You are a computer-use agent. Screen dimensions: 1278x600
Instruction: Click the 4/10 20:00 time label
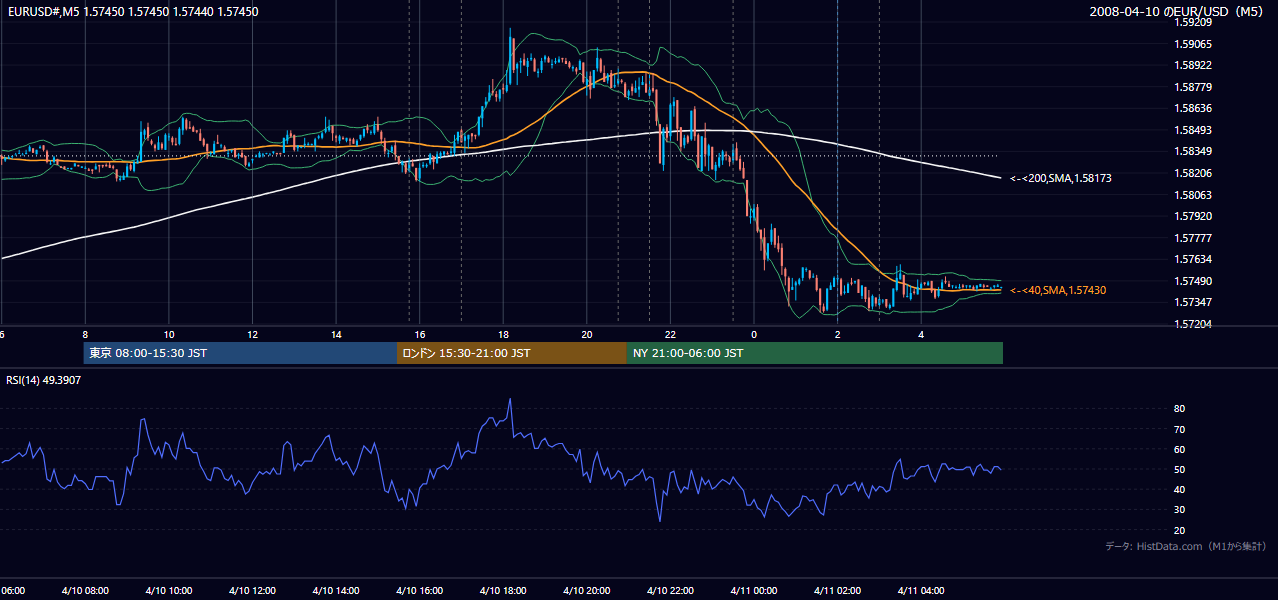[x=586, y=590]
